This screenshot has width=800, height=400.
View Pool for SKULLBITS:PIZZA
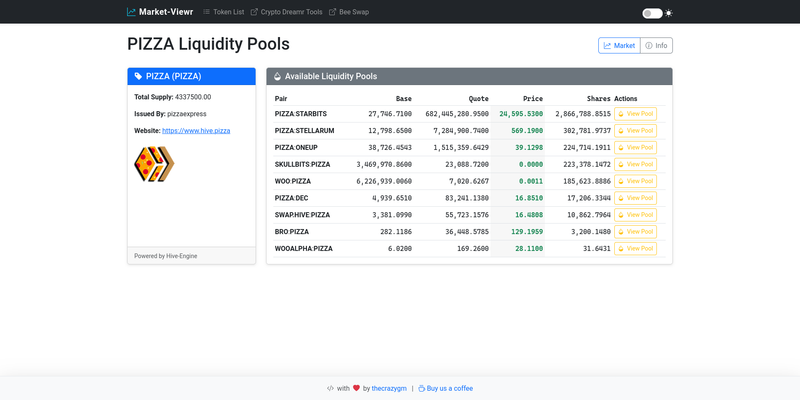point(635,164)
